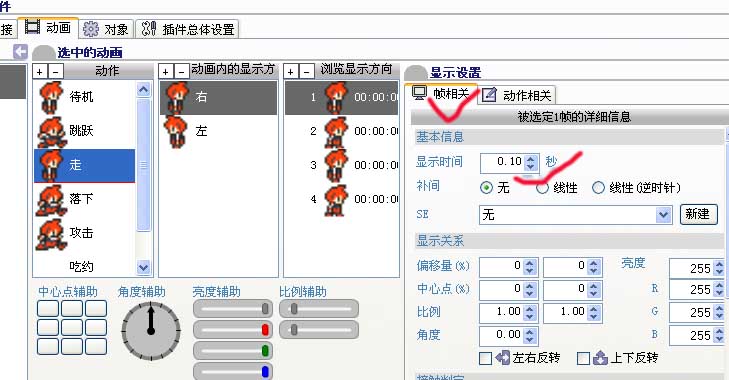Adjust the blue brightness slider
729x380 pixels.
(x=232, y=371)
